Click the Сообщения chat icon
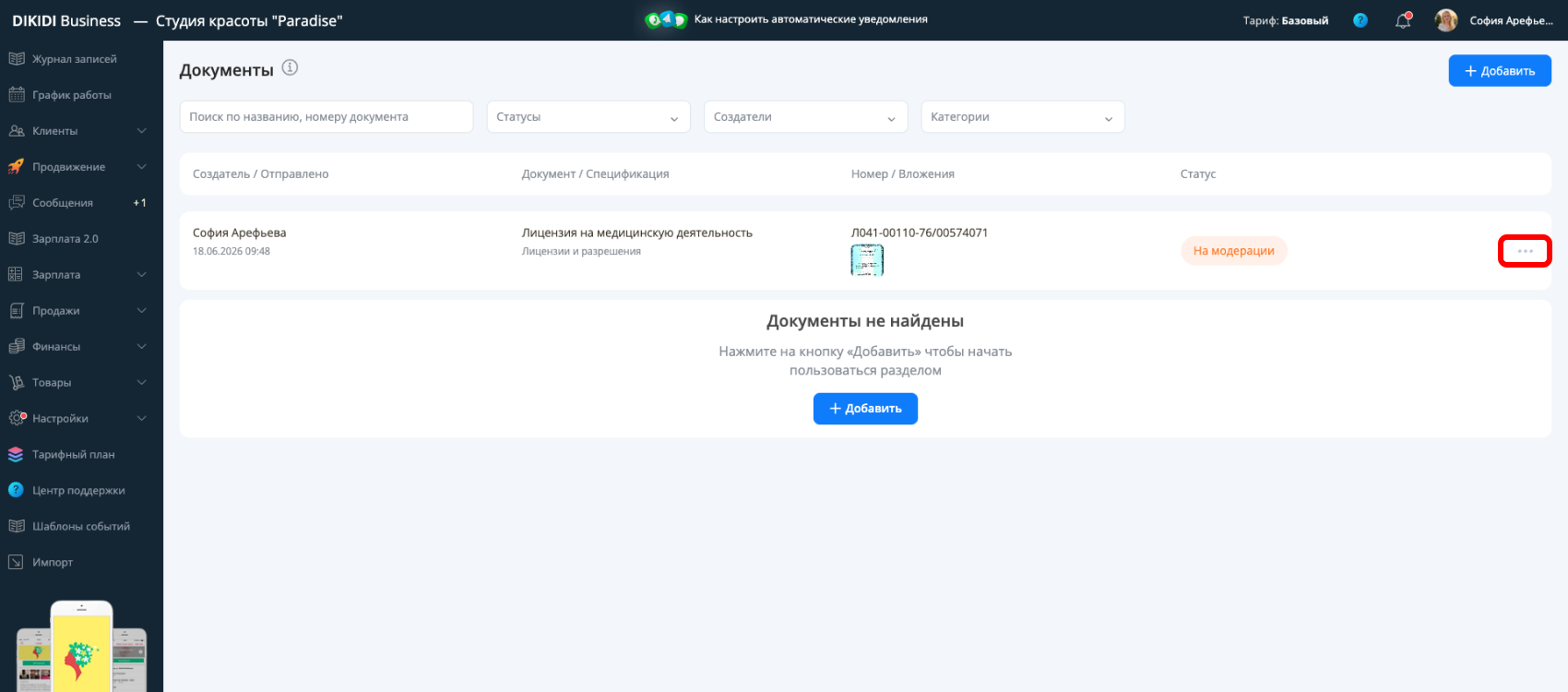The height and width of the screenshot is (692, 1568). [16, 203]
